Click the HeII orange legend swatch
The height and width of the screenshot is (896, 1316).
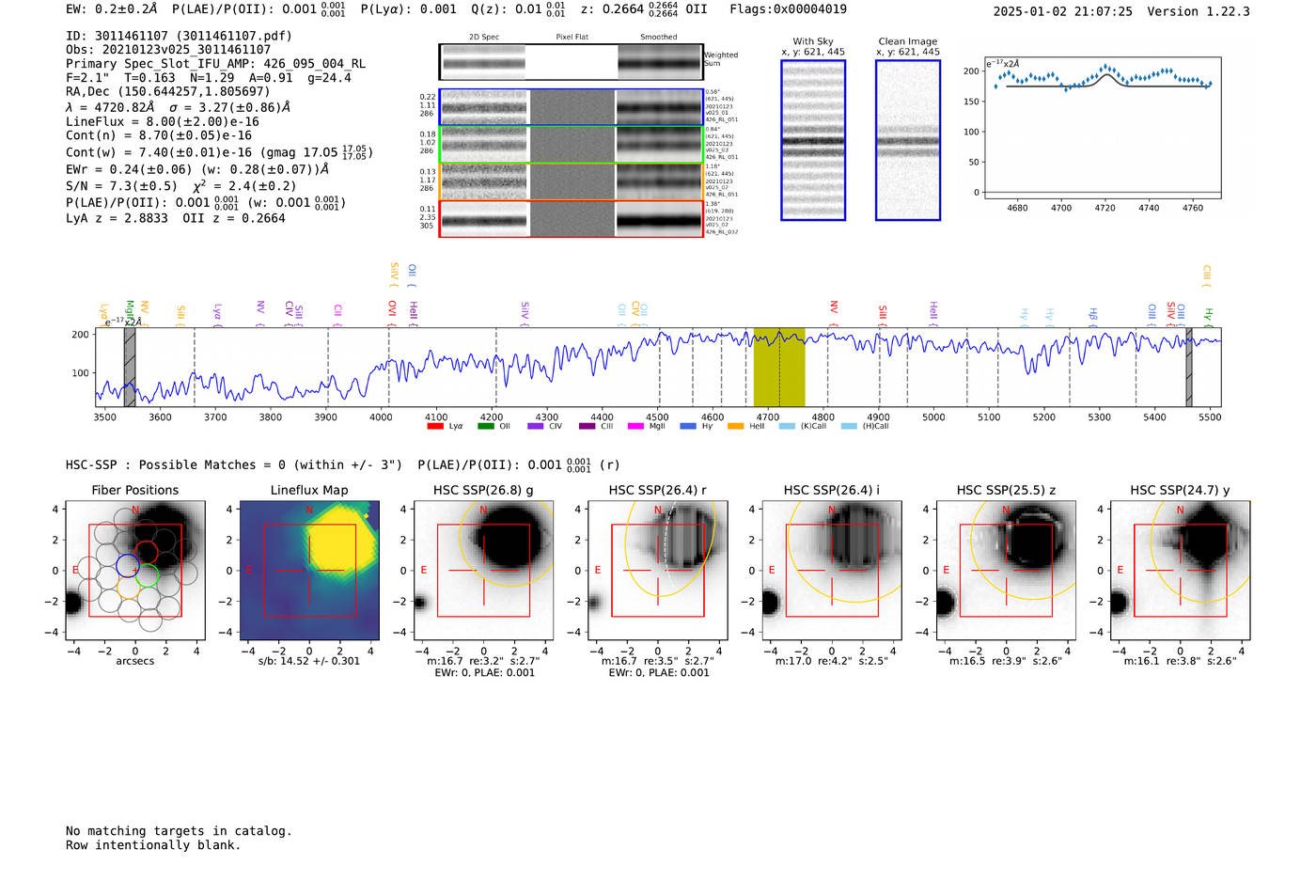[x=735, y=427]
